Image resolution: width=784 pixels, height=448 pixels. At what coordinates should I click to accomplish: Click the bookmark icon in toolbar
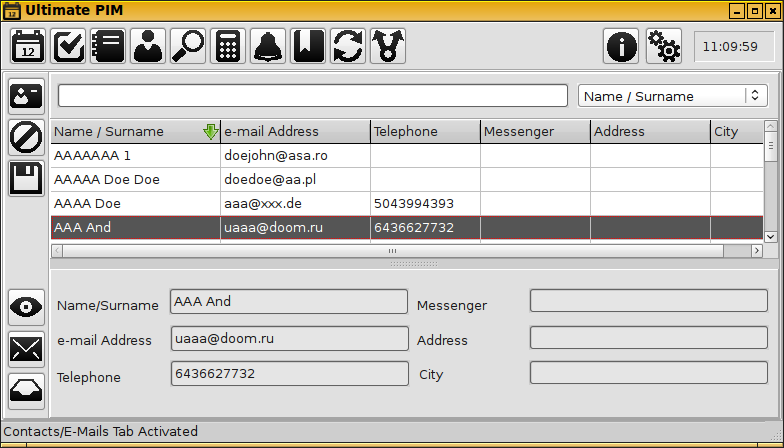pyautogui.click(x=308, y=46)
